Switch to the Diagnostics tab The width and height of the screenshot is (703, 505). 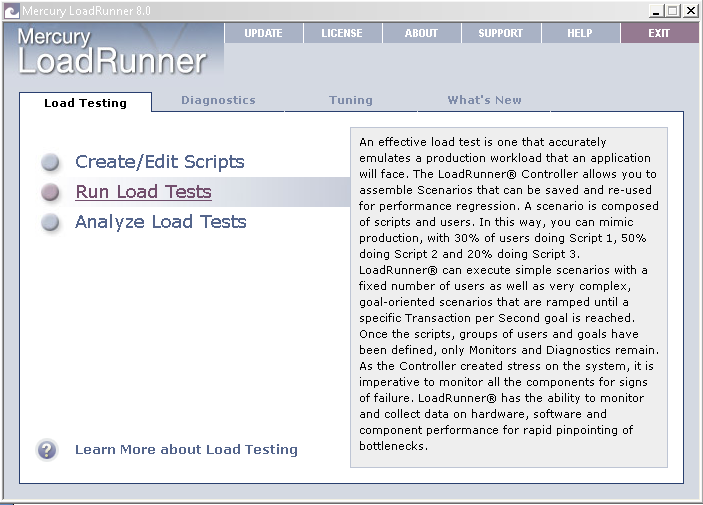click(218, 100)
